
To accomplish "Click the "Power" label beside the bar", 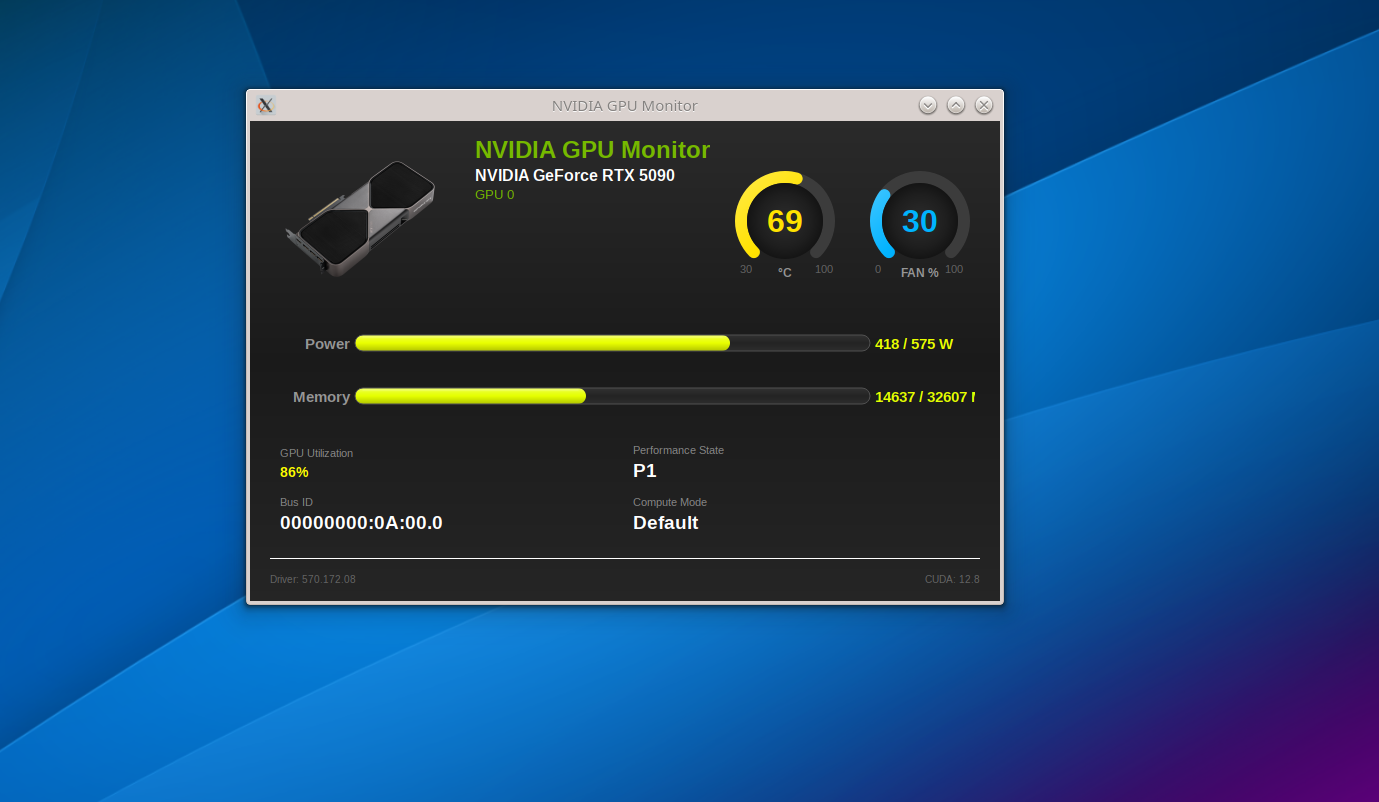I will (327, 344).
